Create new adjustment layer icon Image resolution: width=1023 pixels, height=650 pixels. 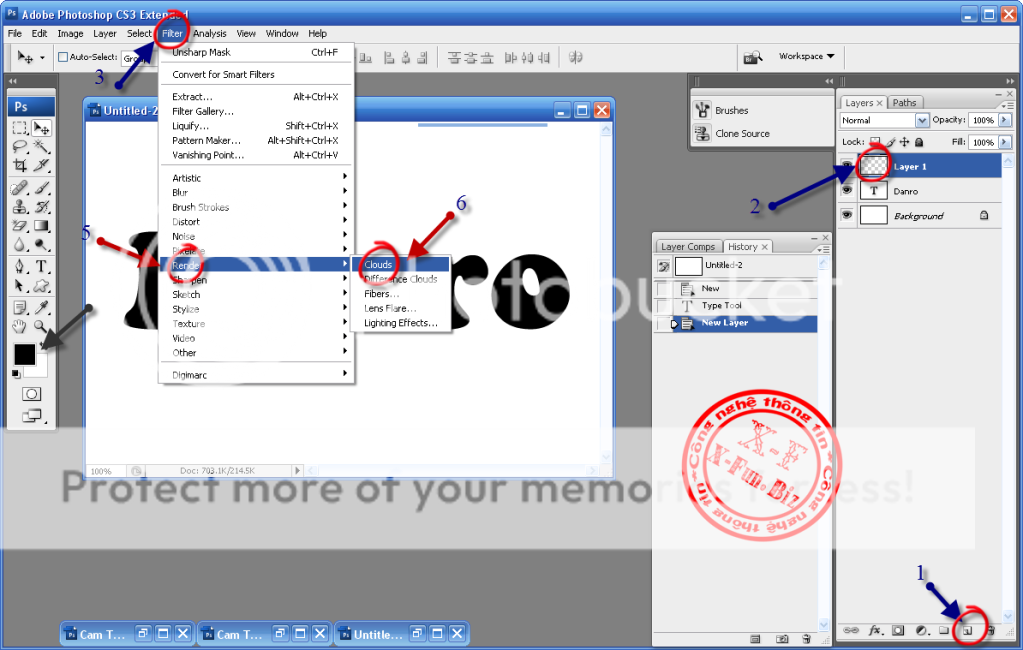[x=921, y=630]
